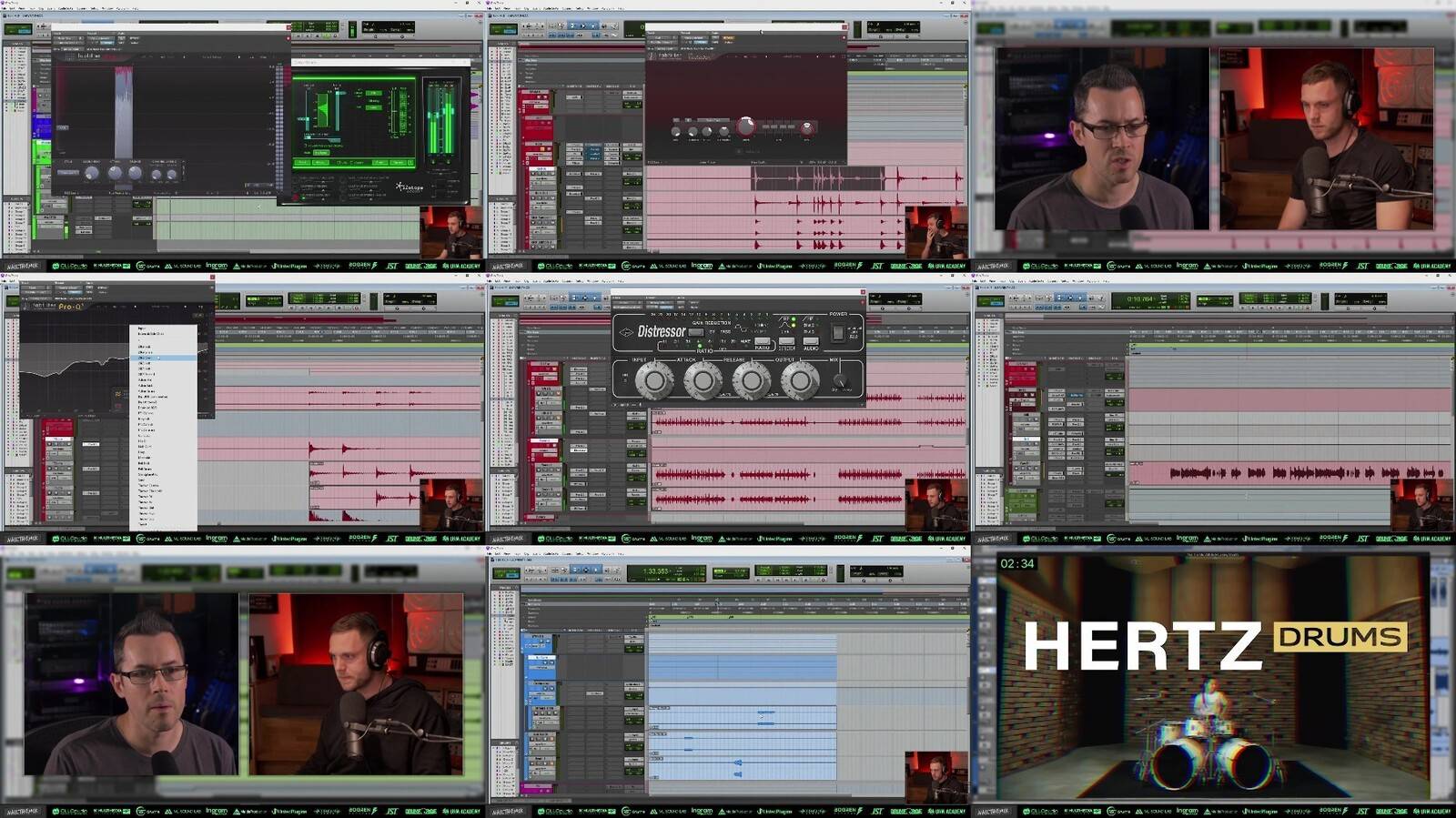The height and width of the screenshot is (818, 1456).
Task: Click the DRUMS badge next to HERTZ
Action: coord(1340,637)
